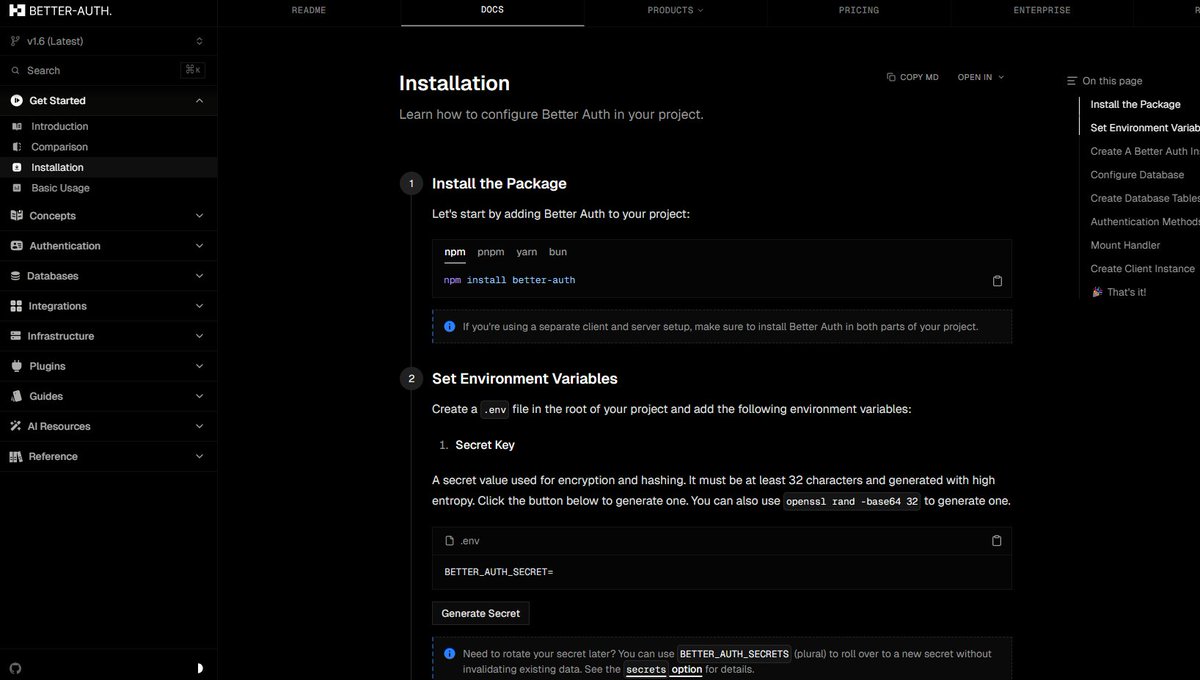Jump to Mount Handler section
Viewport: 1200px width, 680px height.
pos(1125,245)
